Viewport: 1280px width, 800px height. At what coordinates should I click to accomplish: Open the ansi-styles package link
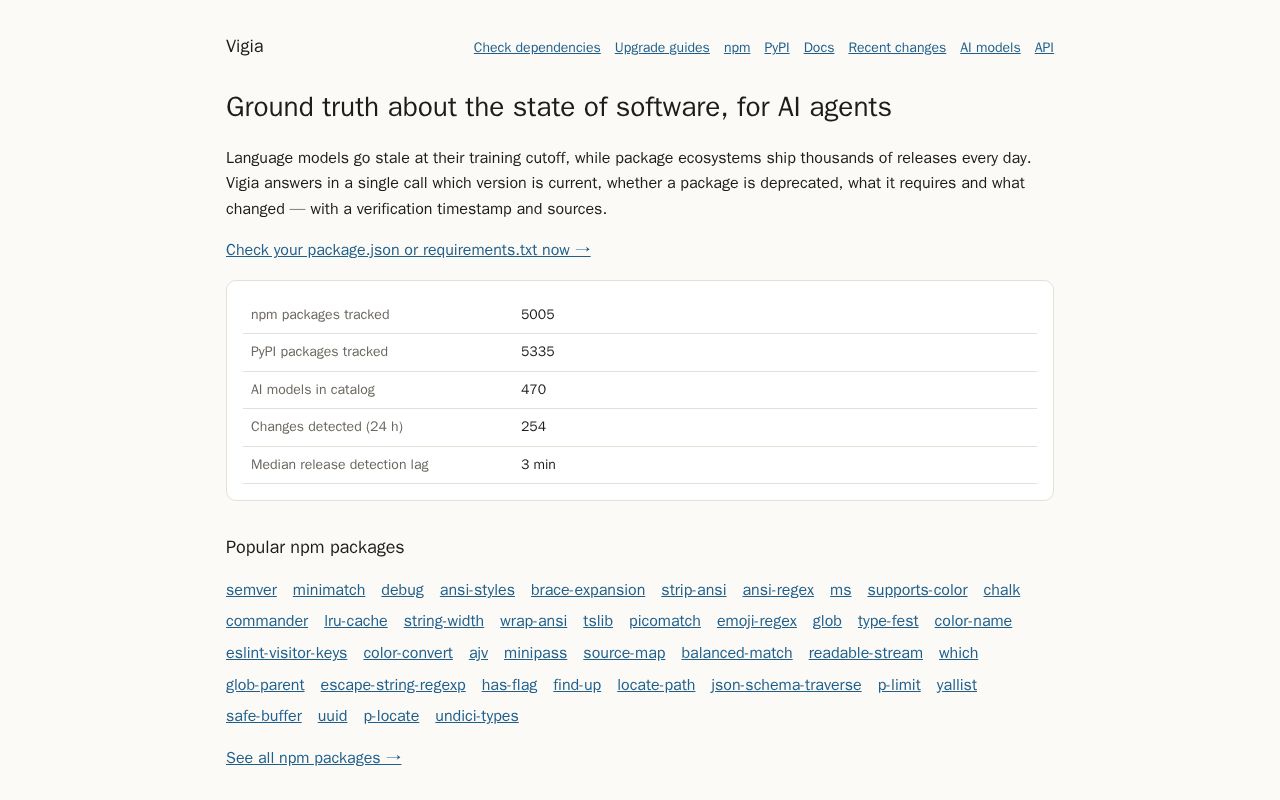[x=477, y=590]
